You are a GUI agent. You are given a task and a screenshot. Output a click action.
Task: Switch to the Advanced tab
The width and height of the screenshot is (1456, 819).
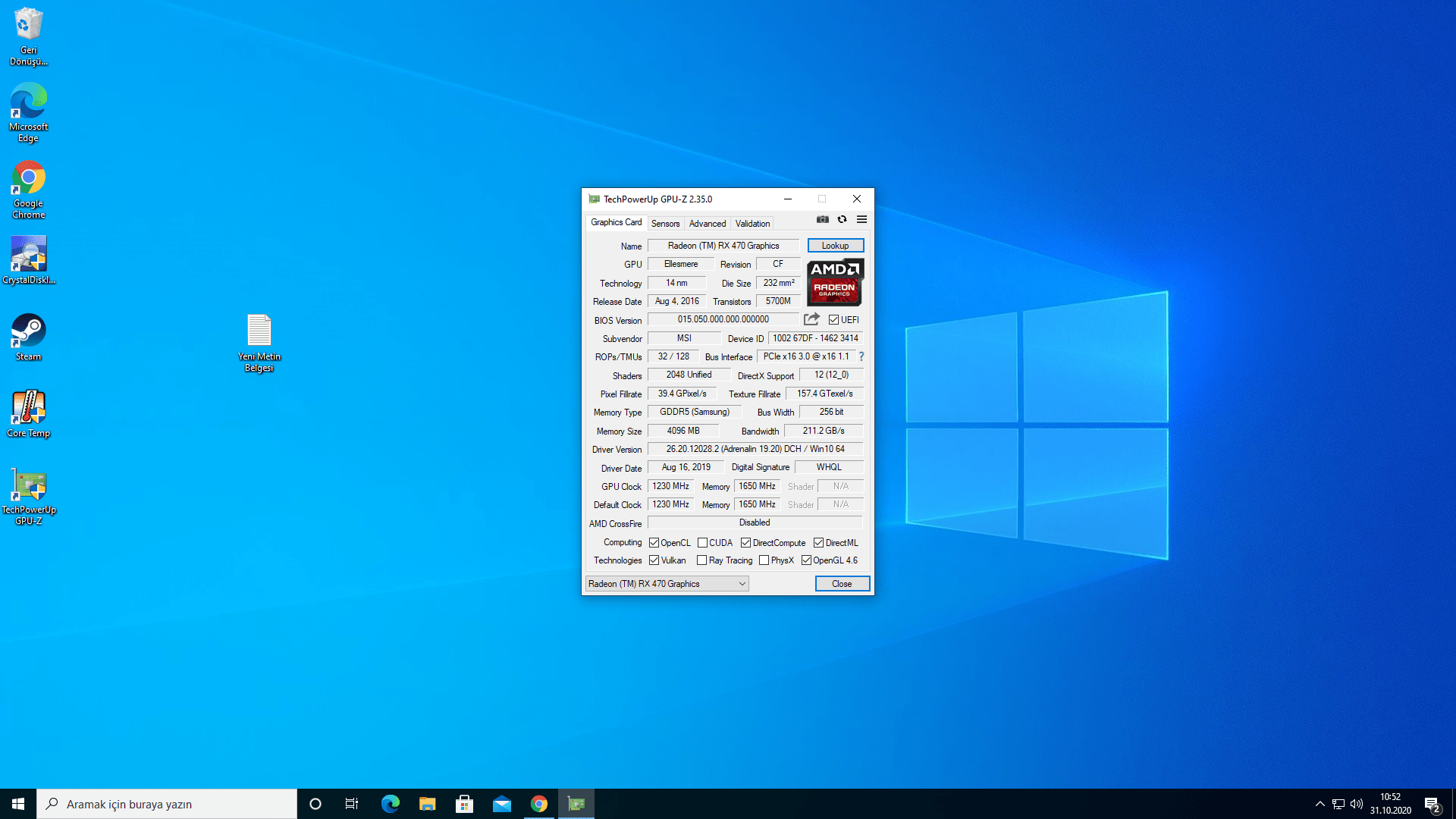click(x=707, y=224)
